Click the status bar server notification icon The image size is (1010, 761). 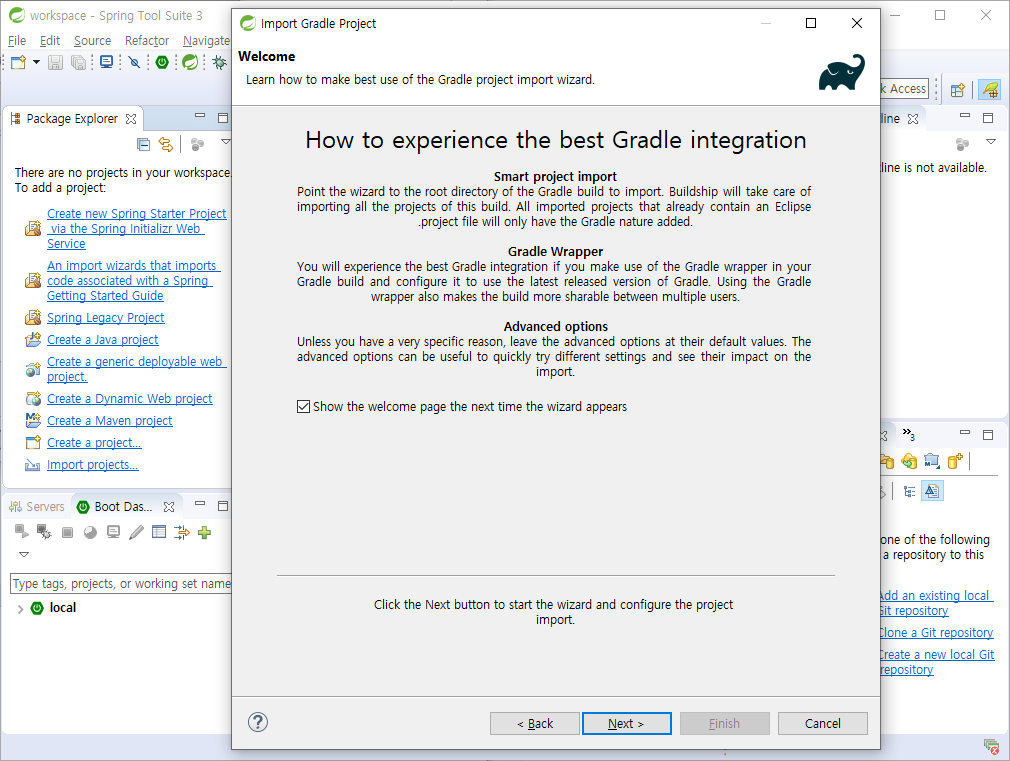pos(991,747)
